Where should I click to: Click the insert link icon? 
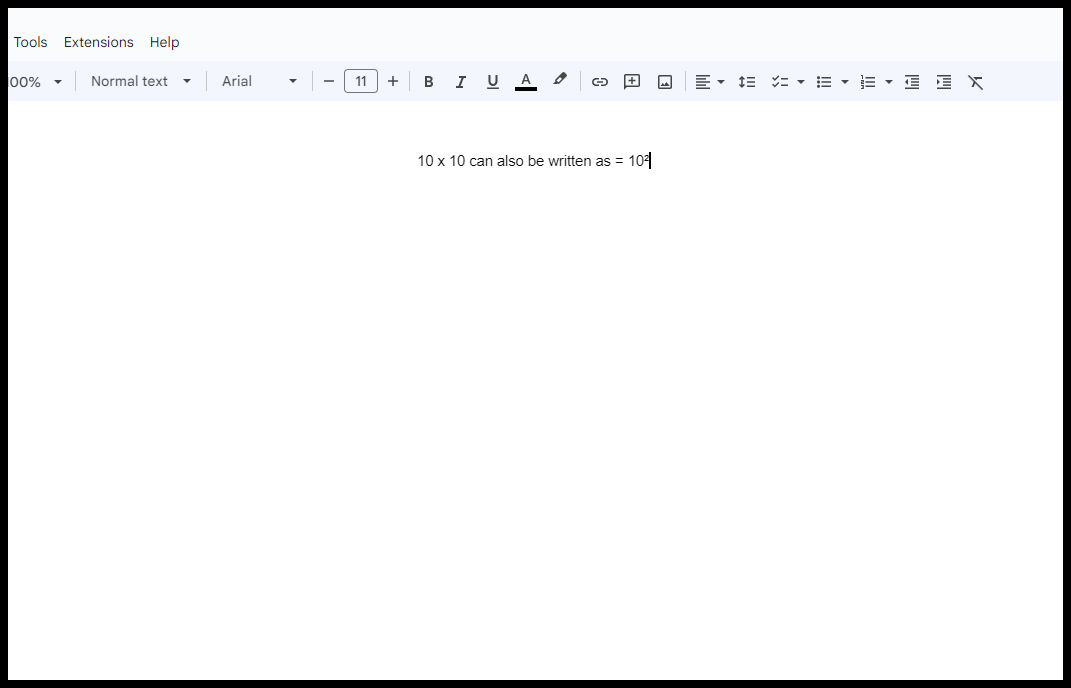[600, 82]
